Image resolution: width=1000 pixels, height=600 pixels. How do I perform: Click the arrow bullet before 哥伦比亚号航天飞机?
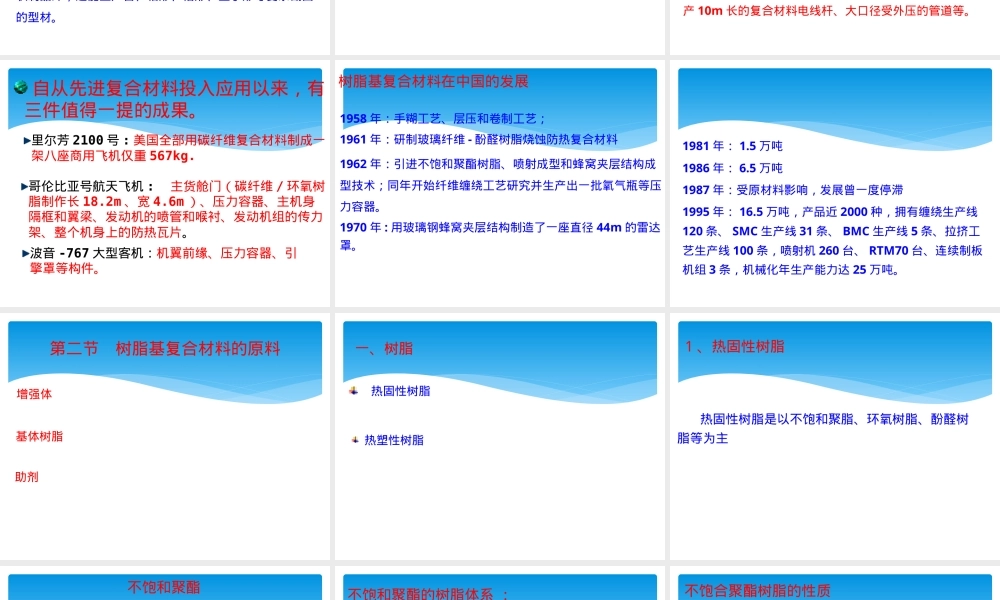(24, 187)
